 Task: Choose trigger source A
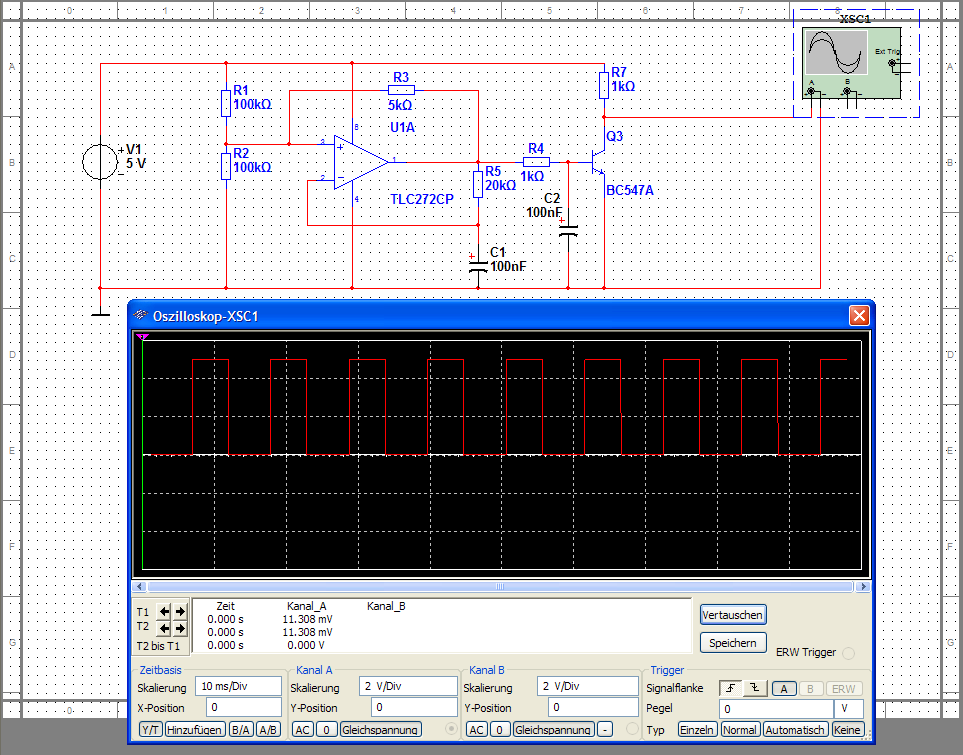(x=784, y=688)
